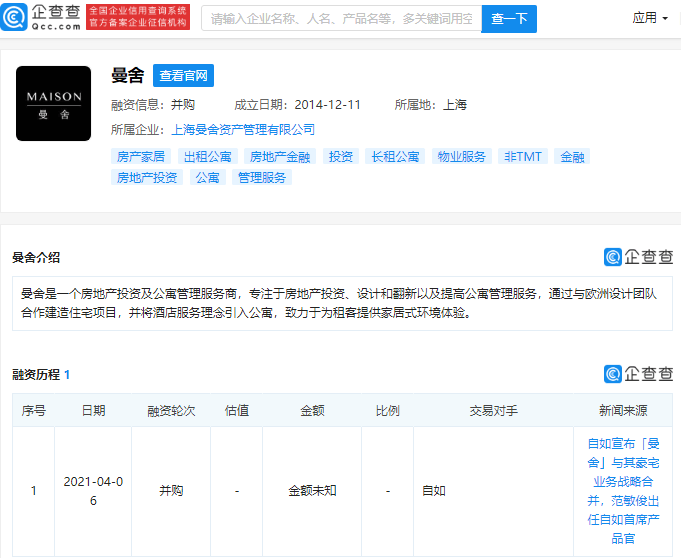Select the 物业服务 tag
Screen dimensions: 681x558
[462, 157]
